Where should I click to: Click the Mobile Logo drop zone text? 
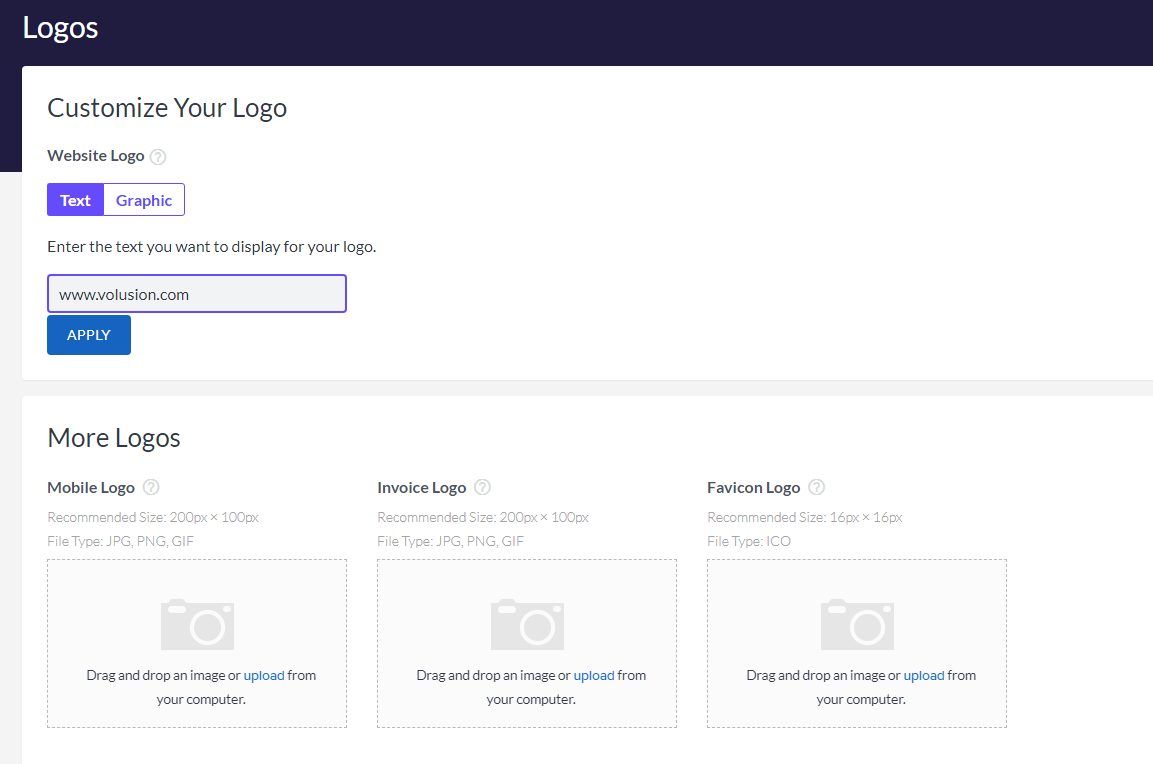coord(163,676)
